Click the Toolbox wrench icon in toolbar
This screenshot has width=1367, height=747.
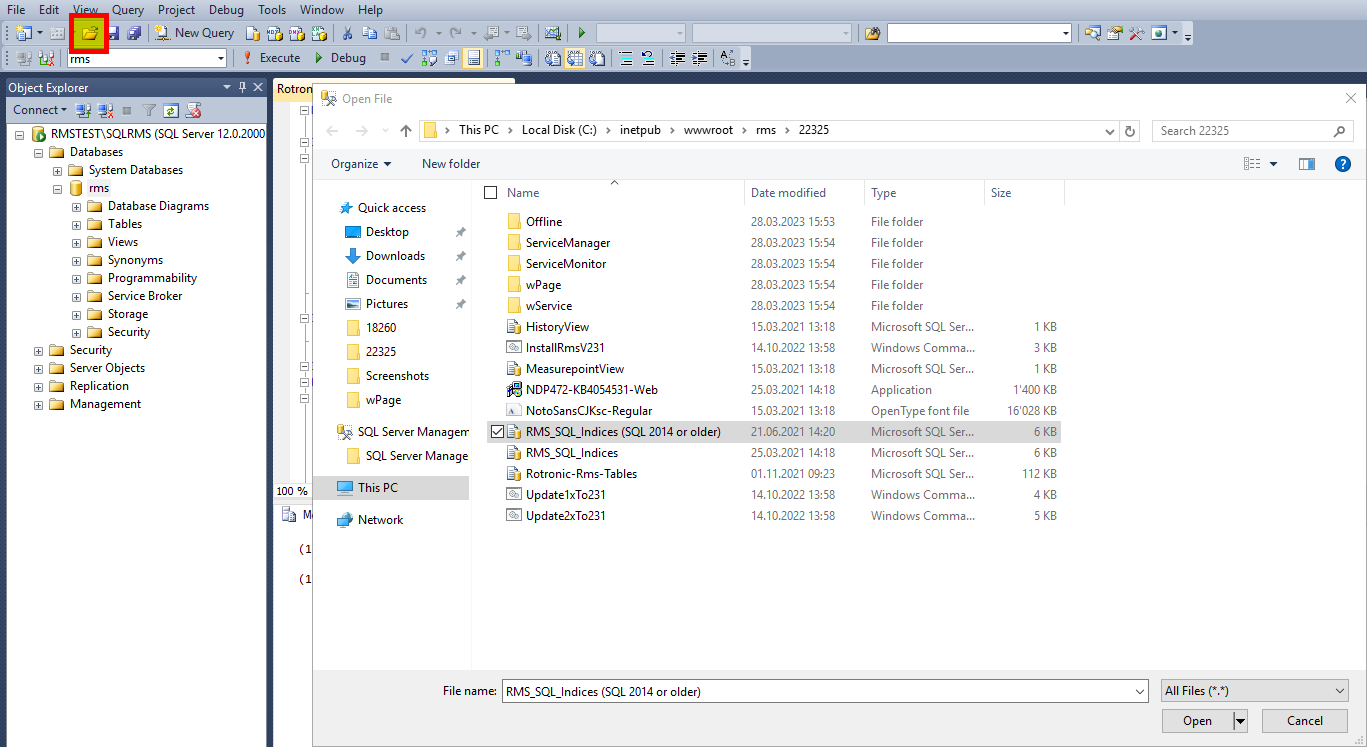1136,33
